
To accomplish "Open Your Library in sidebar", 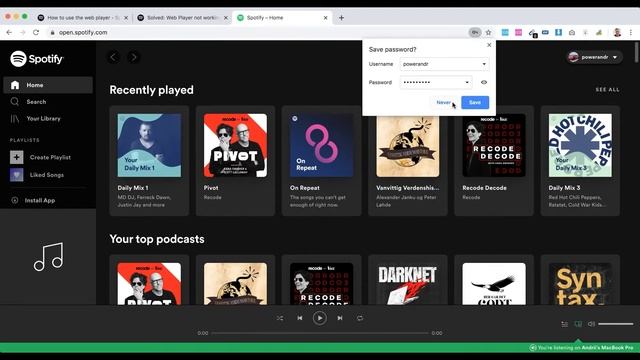I will click(x=36, y=118).
